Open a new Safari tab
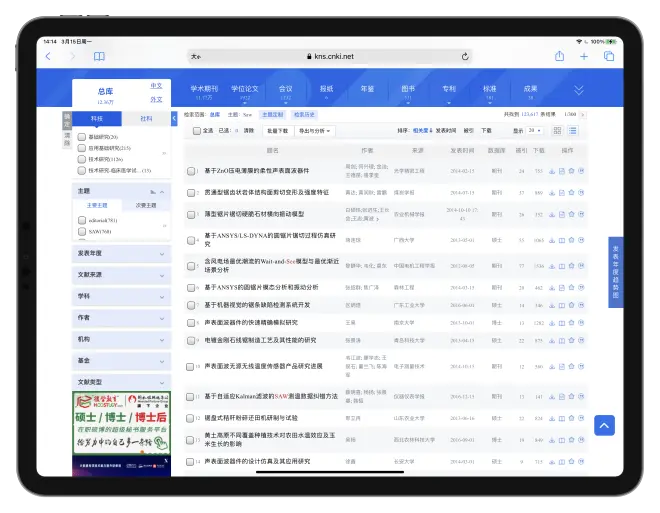 (584, 56)
